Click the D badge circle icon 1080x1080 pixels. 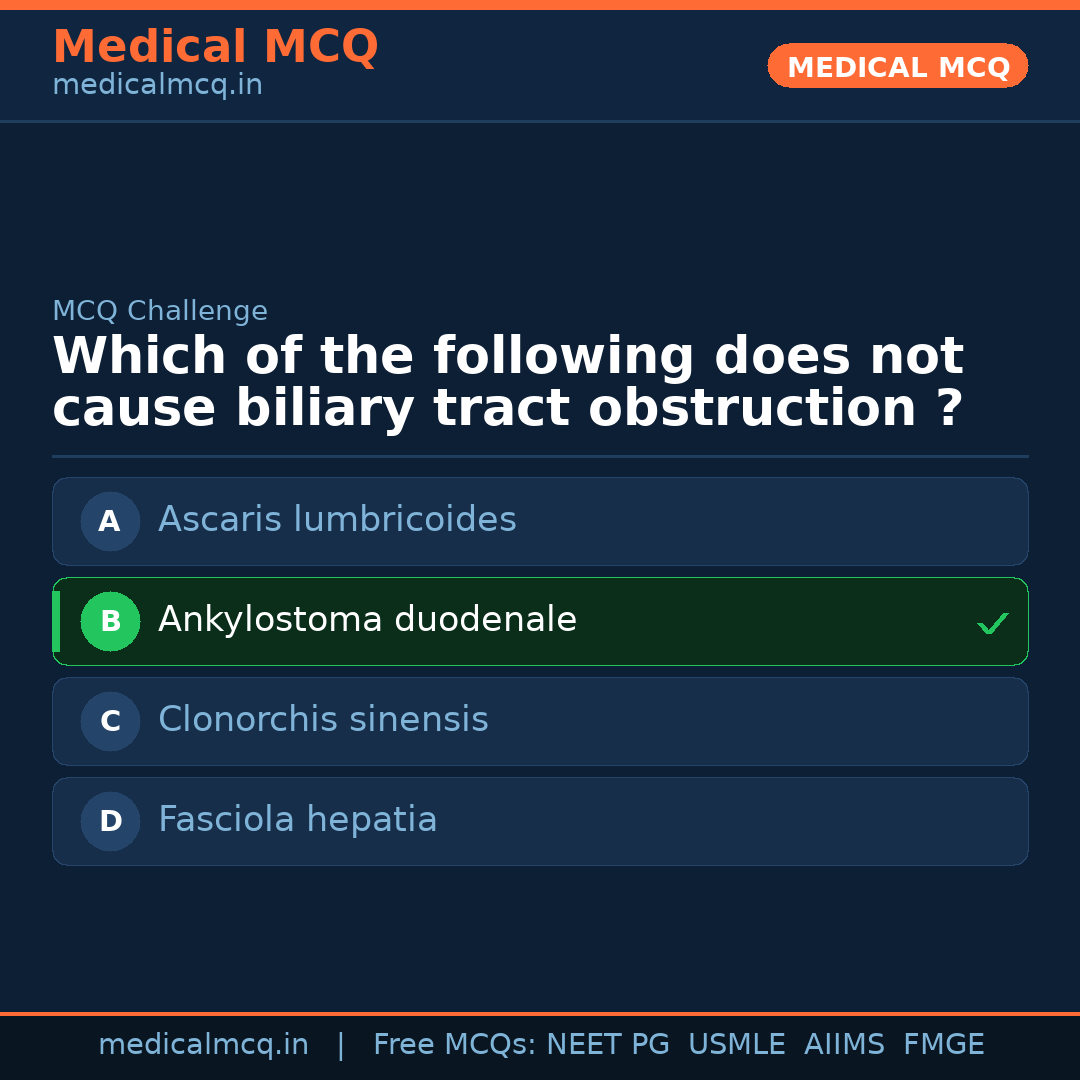[x=110, y=821]
